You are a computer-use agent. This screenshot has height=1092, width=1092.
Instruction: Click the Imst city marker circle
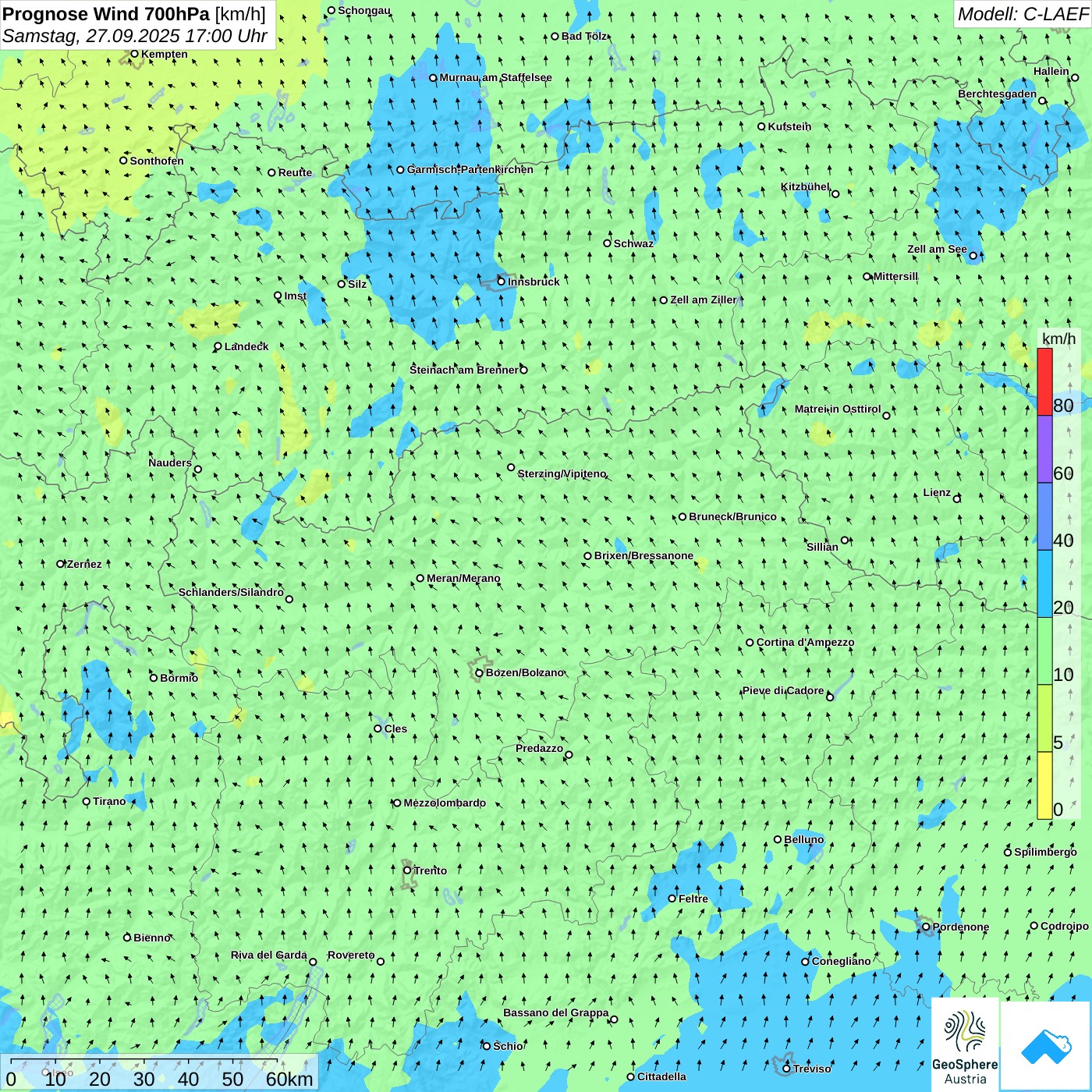click(x=278, y=296)
